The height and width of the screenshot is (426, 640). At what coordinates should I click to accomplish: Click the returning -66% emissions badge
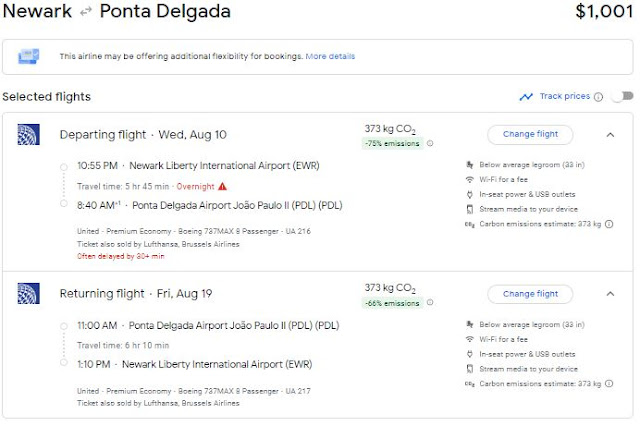point(393,303)
